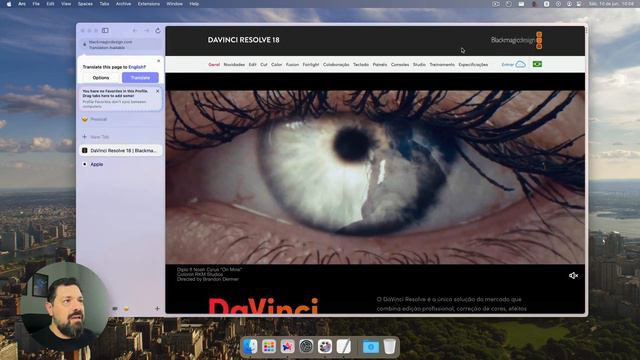Open the Studio page link
The height and width of the screenshot is (360, 640).
pyautogui.click(x=419, y=64)
